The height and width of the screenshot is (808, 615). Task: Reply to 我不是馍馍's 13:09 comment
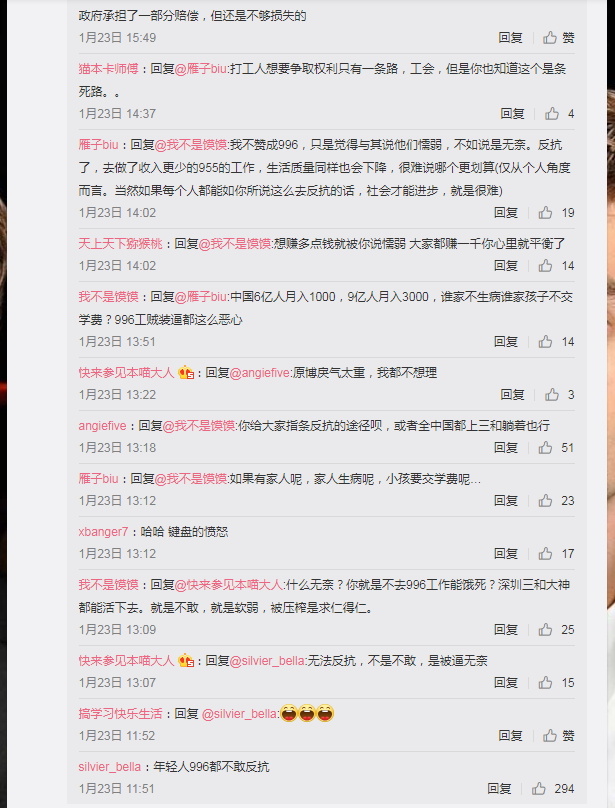(506, 630)
